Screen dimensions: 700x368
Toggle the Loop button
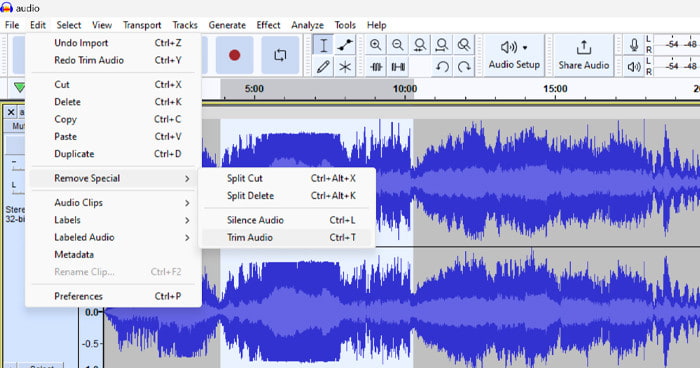tap(280, 55)
